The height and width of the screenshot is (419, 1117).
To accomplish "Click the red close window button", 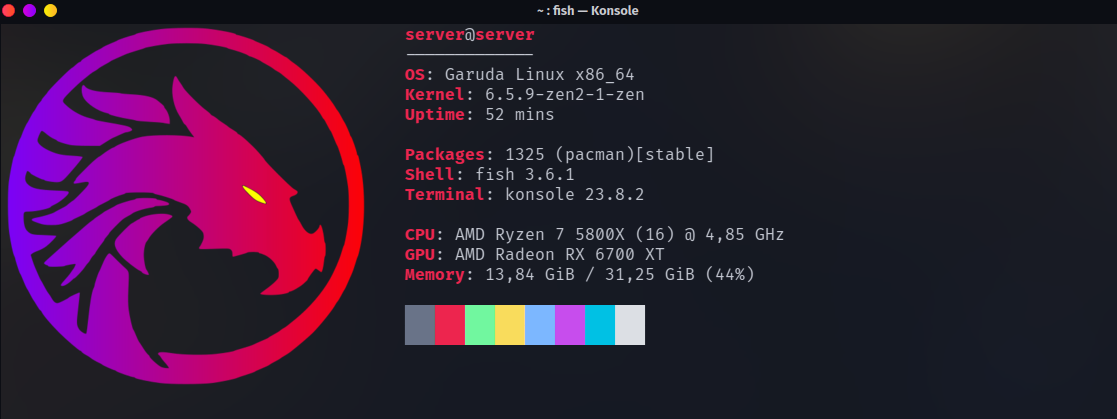I will pyautogui.click(x=9, y=11).
